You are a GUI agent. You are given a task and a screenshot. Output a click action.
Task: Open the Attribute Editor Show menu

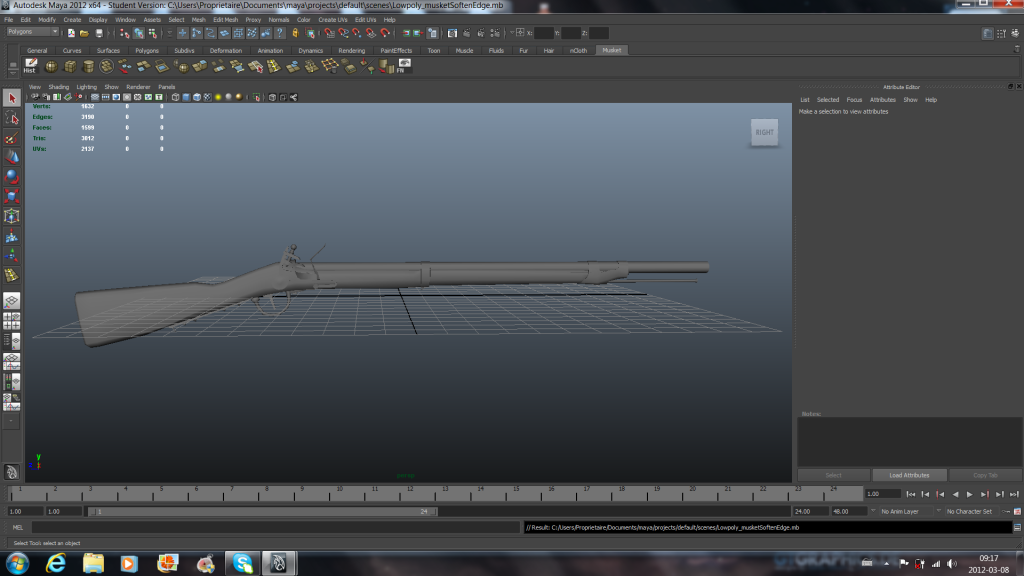coord(910,100)
